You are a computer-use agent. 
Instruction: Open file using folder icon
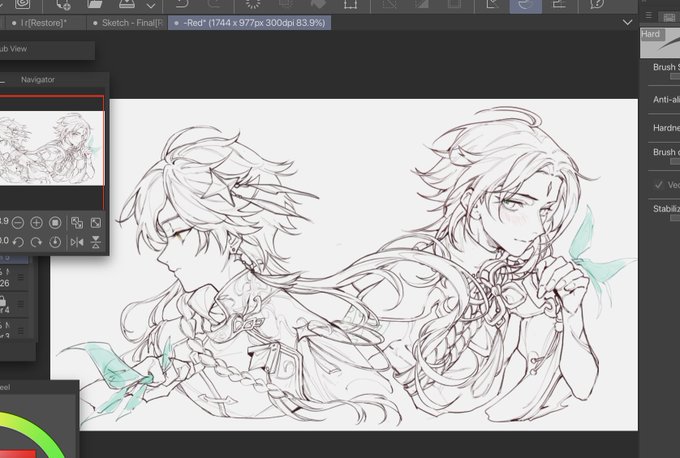[95, 4]
